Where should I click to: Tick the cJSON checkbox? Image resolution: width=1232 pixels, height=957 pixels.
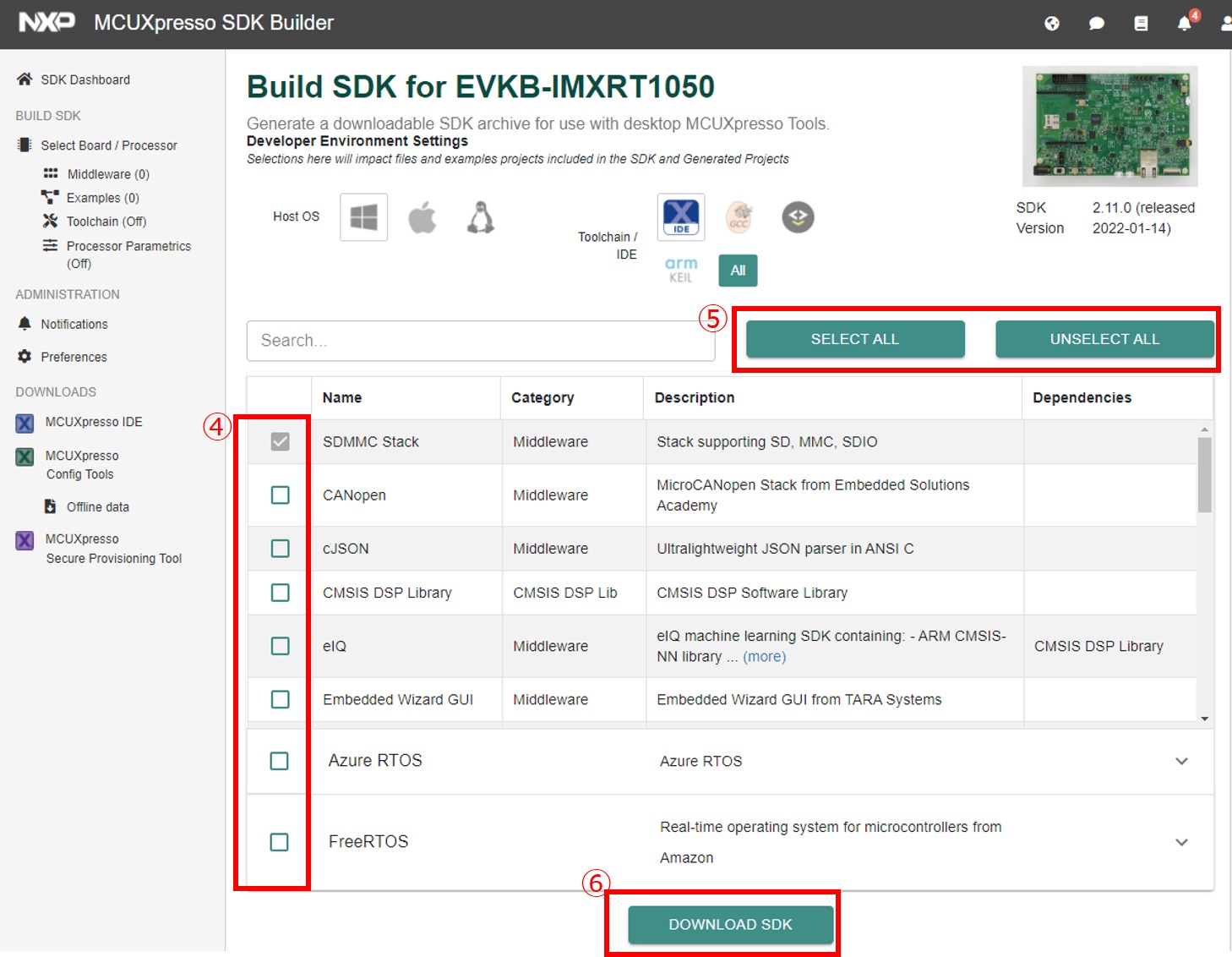click(280, 549)
